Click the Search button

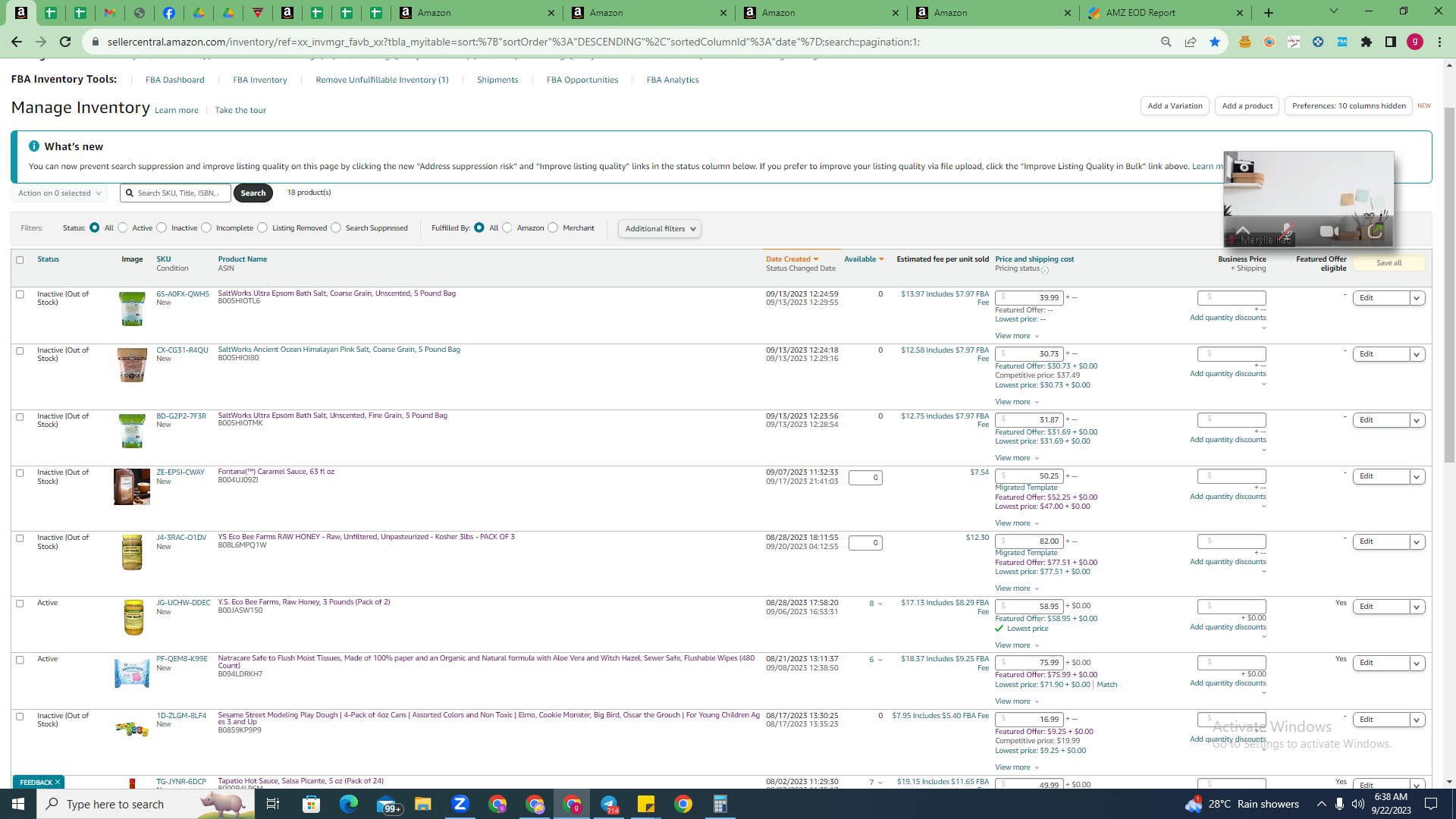(253, 193)
